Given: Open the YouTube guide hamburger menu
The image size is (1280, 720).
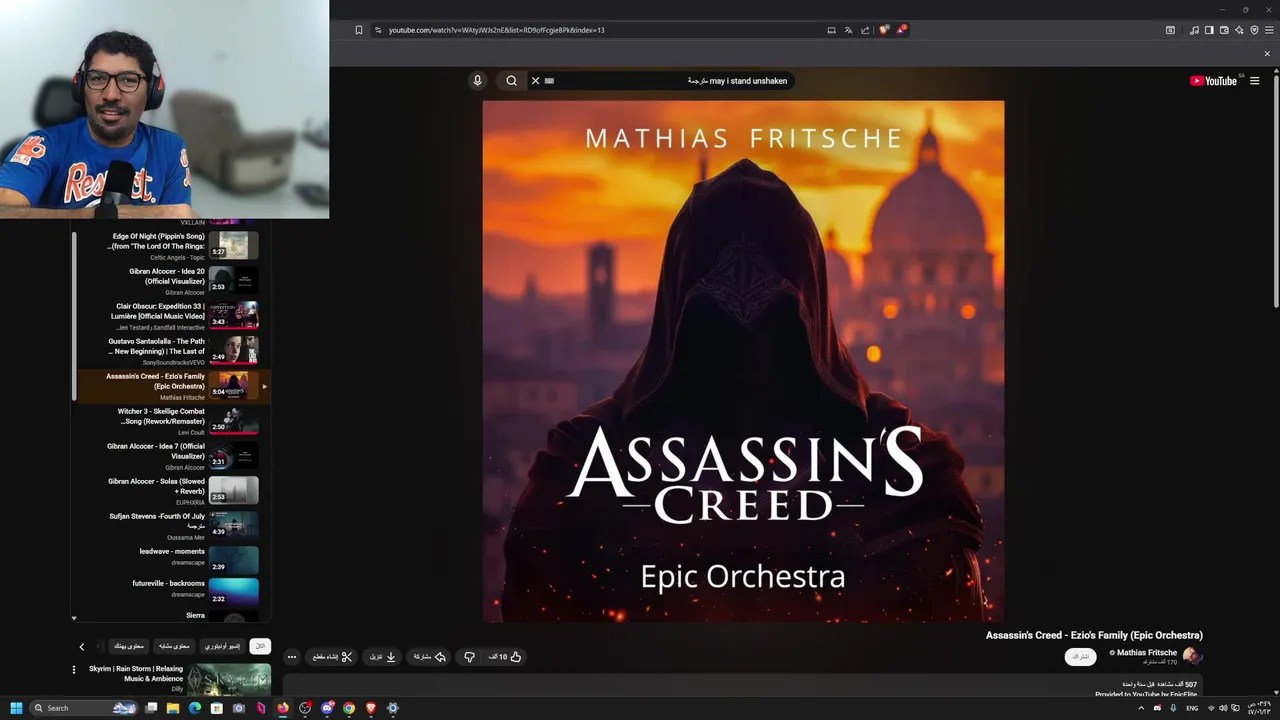Looking at the screenshot, I should click(x=1254, y=81).
